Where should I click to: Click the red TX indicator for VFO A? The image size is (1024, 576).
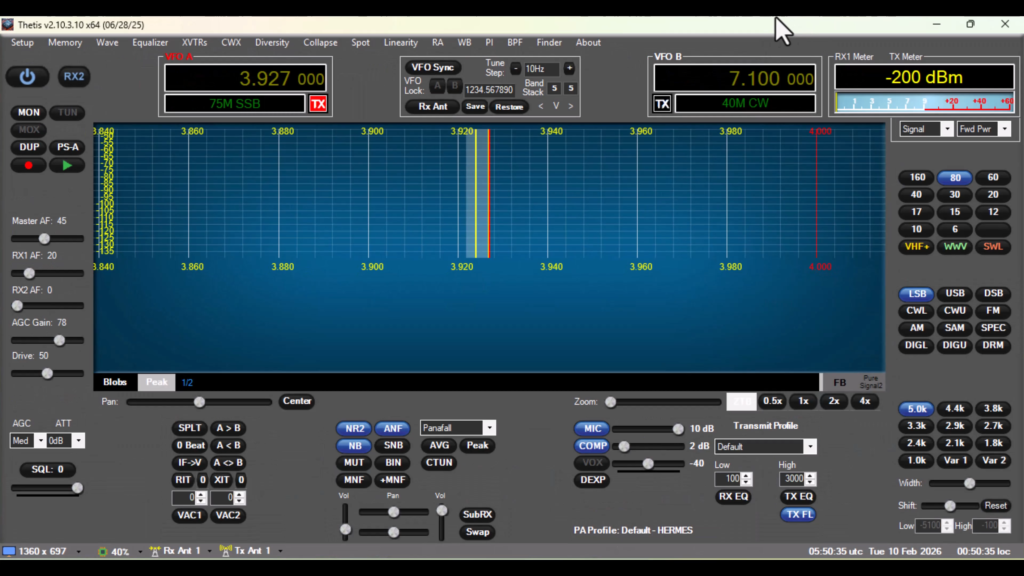point(318,104)
